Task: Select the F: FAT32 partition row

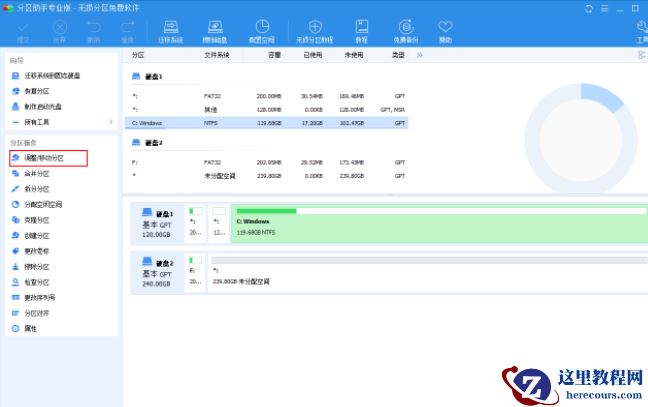Action: click(x=267, y=162)
